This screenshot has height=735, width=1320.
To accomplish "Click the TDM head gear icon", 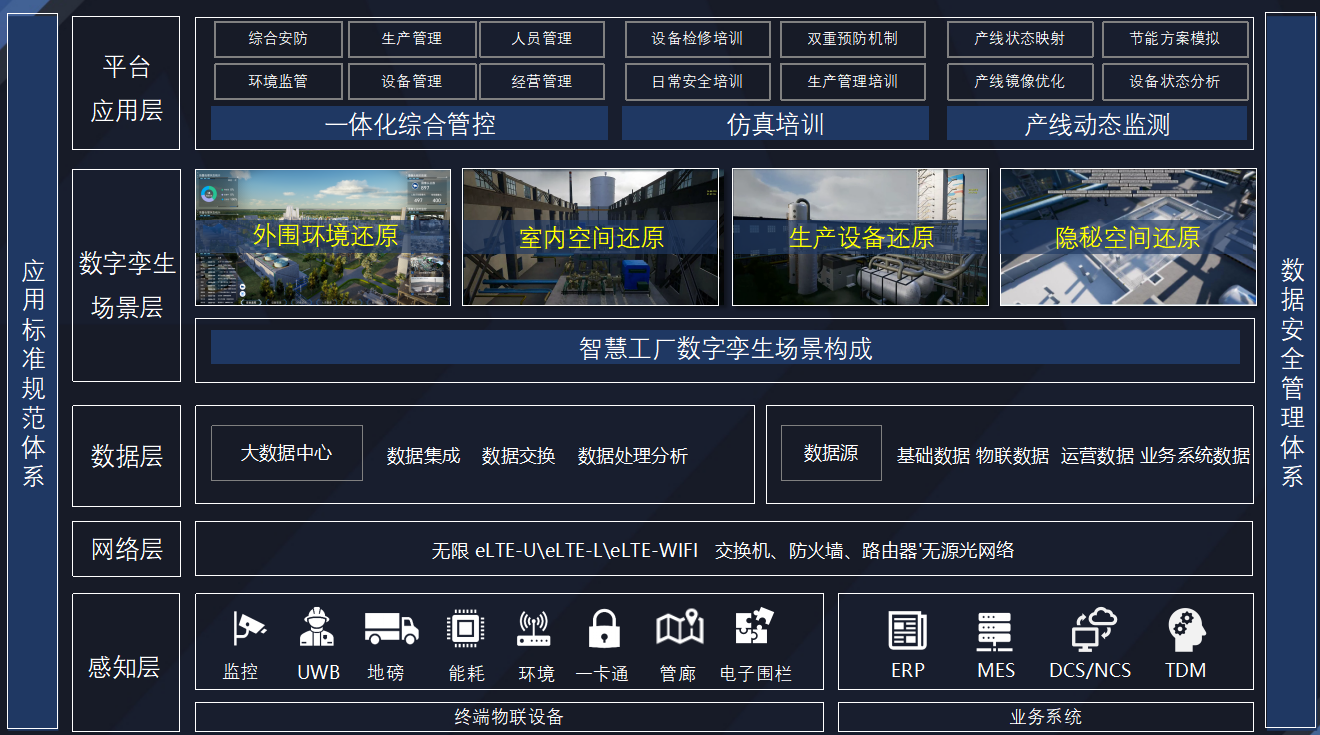I will (x=1186, y=630).
